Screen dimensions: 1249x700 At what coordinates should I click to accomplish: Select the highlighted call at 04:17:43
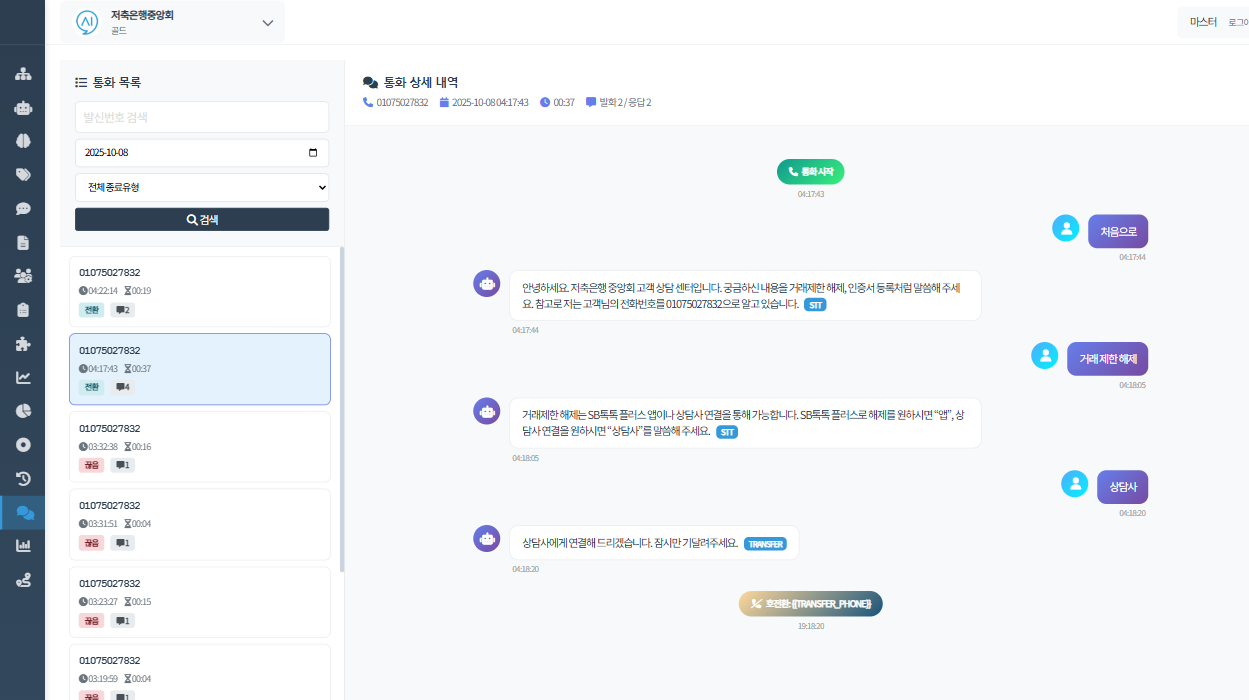coord(200,369)
